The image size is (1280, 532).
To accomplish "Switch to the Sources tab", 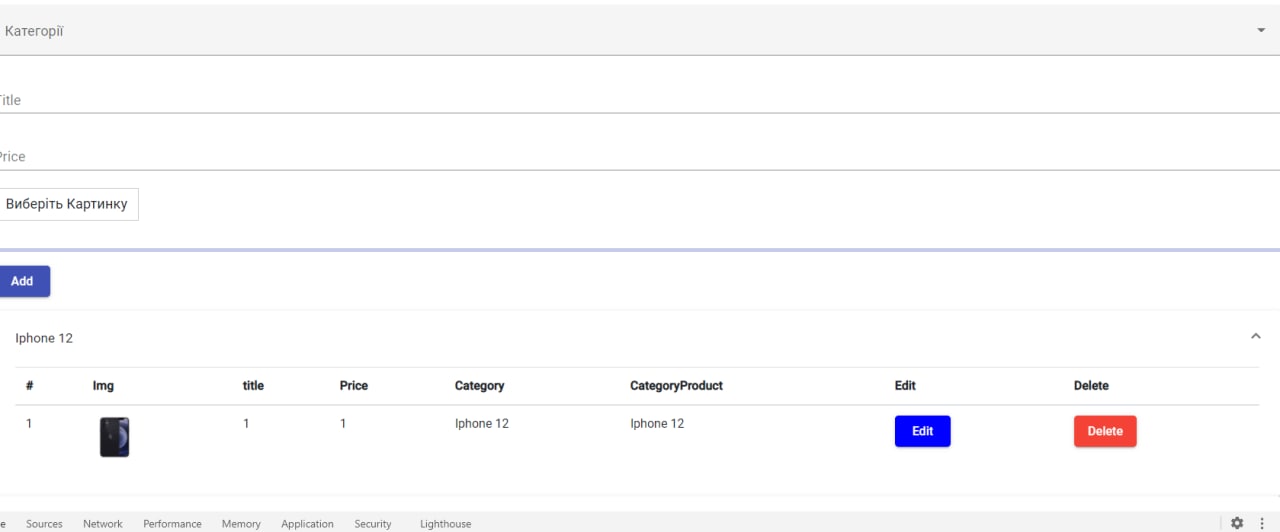I will click(x=44, y=524).
